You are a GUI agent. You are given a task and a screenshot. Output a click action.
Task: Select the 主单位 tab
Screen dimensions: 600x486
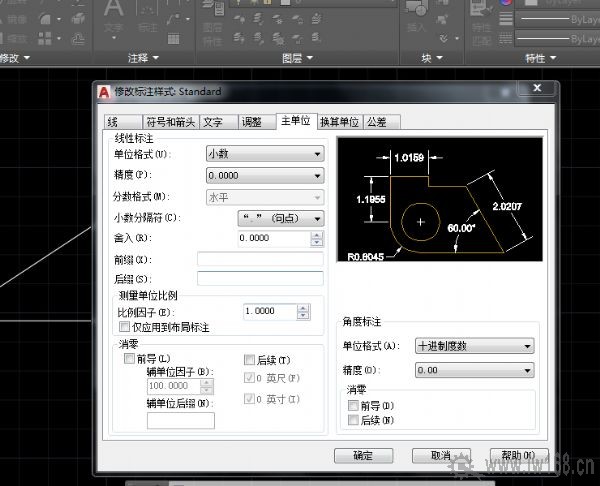(x=296, y=121)
